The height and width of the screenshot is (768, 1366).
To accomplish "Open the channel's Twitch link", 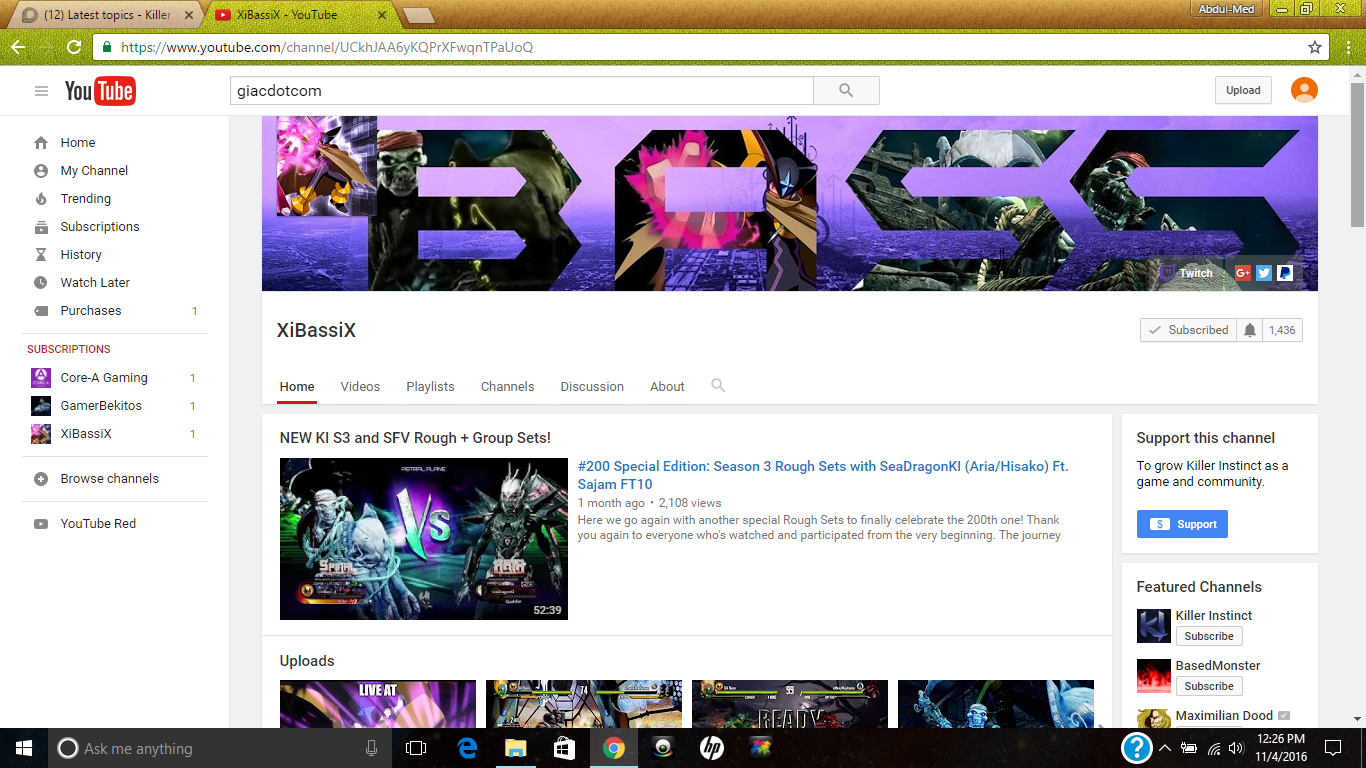I will pyautogui.click(x=1188, y=273).
